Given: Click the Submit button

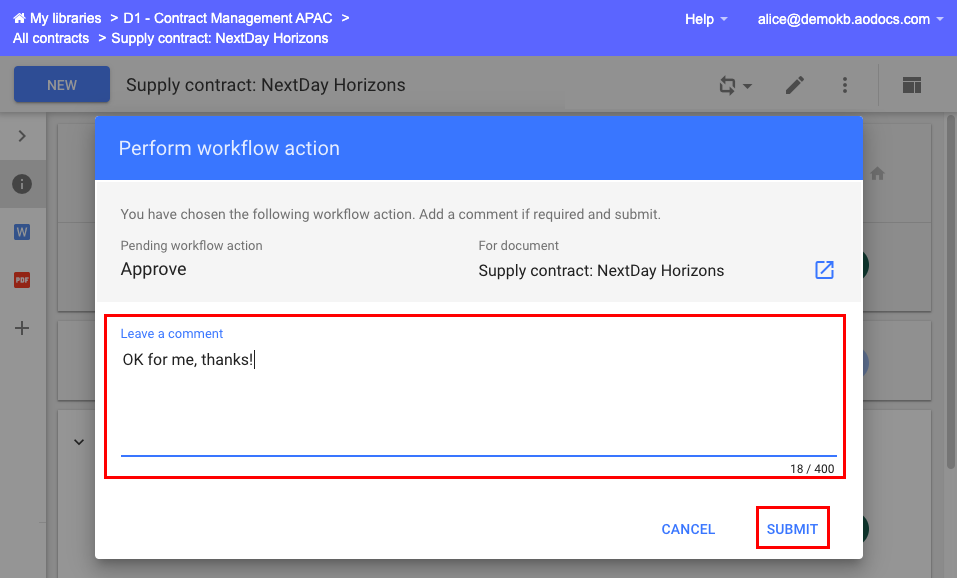Looking at the screenshot, I should 792,529.
